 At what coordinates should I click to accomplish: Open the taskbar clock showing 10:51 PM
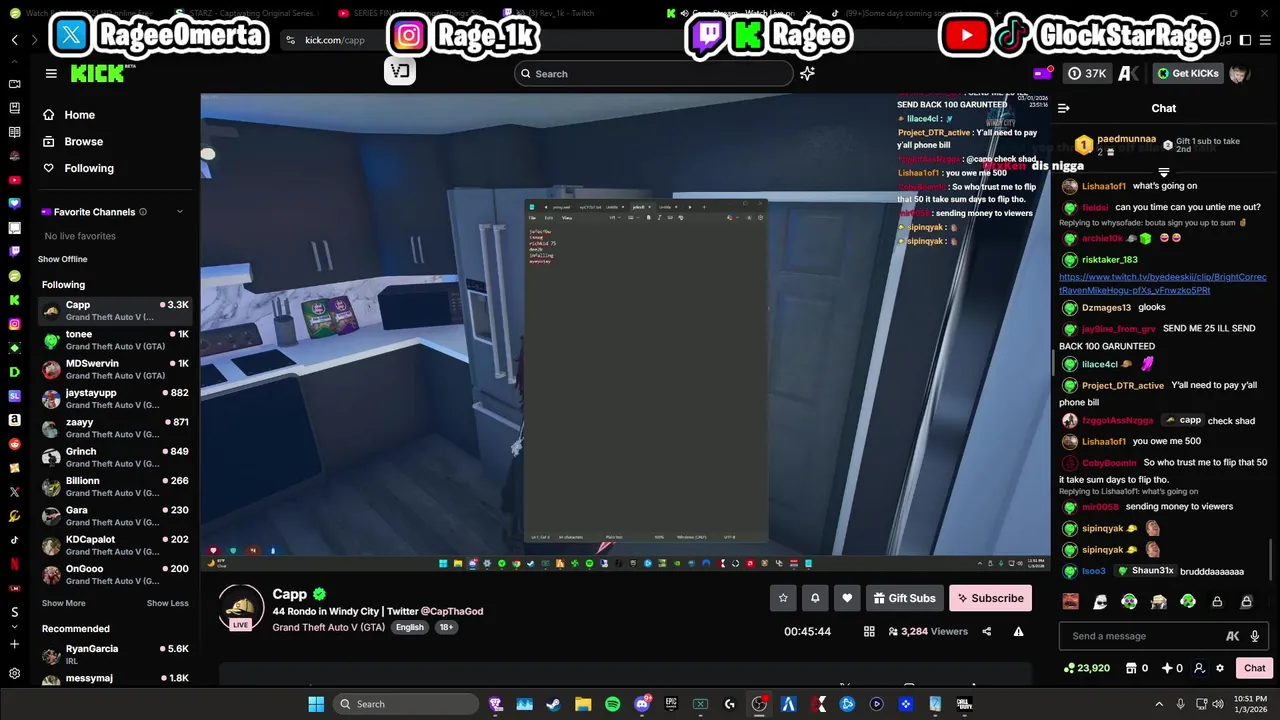[1250, 704]
